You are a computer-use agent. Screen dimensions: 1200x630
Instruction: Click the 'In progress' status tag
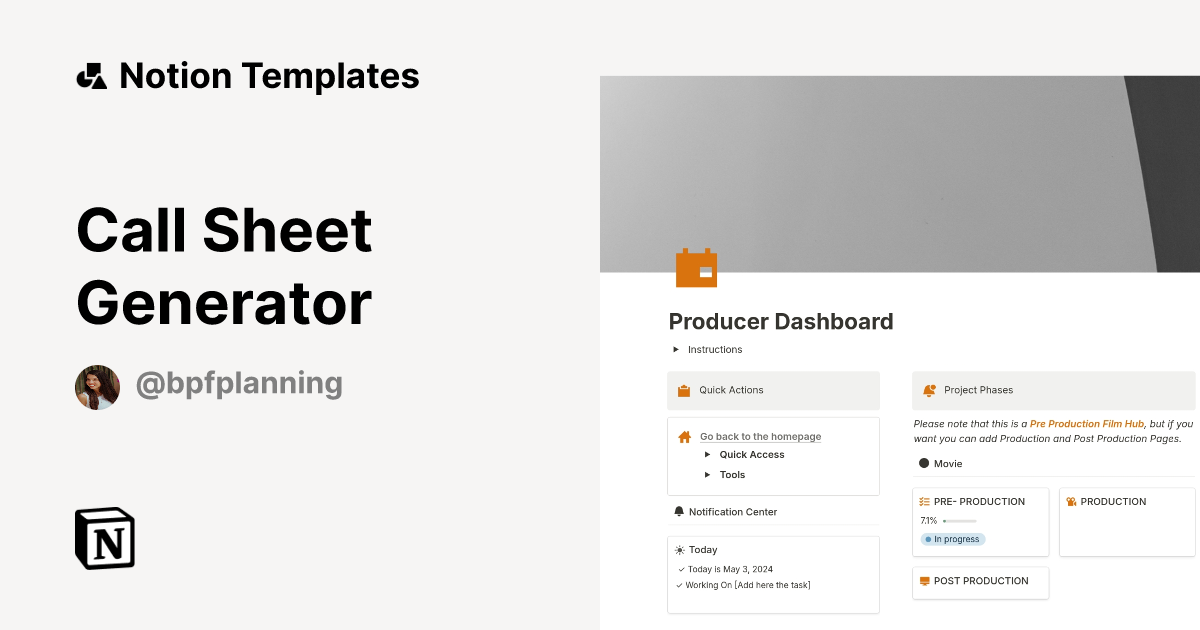(952, 539)
